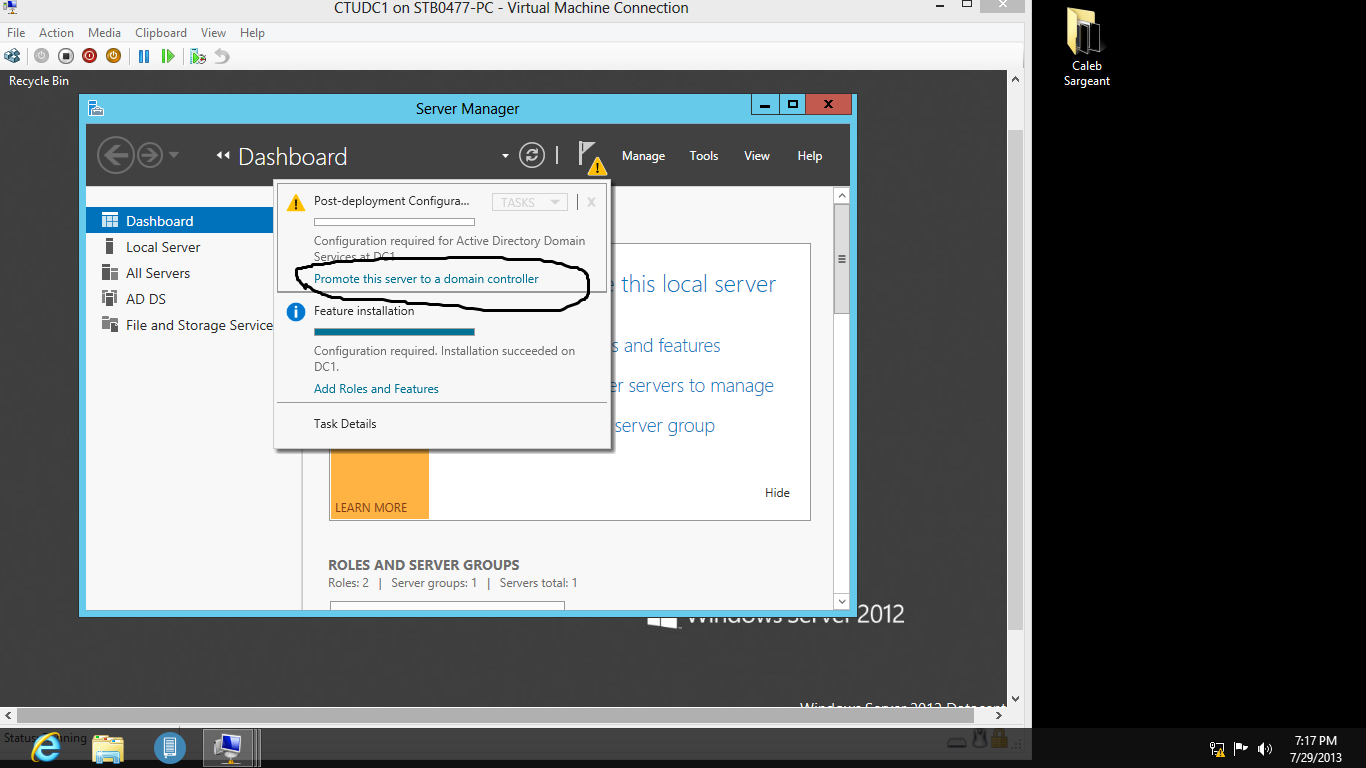This screenshot has width=1366, height=768.
Task: Click the Revert arrow icon in VM toolbar
Action: (222, 56)
